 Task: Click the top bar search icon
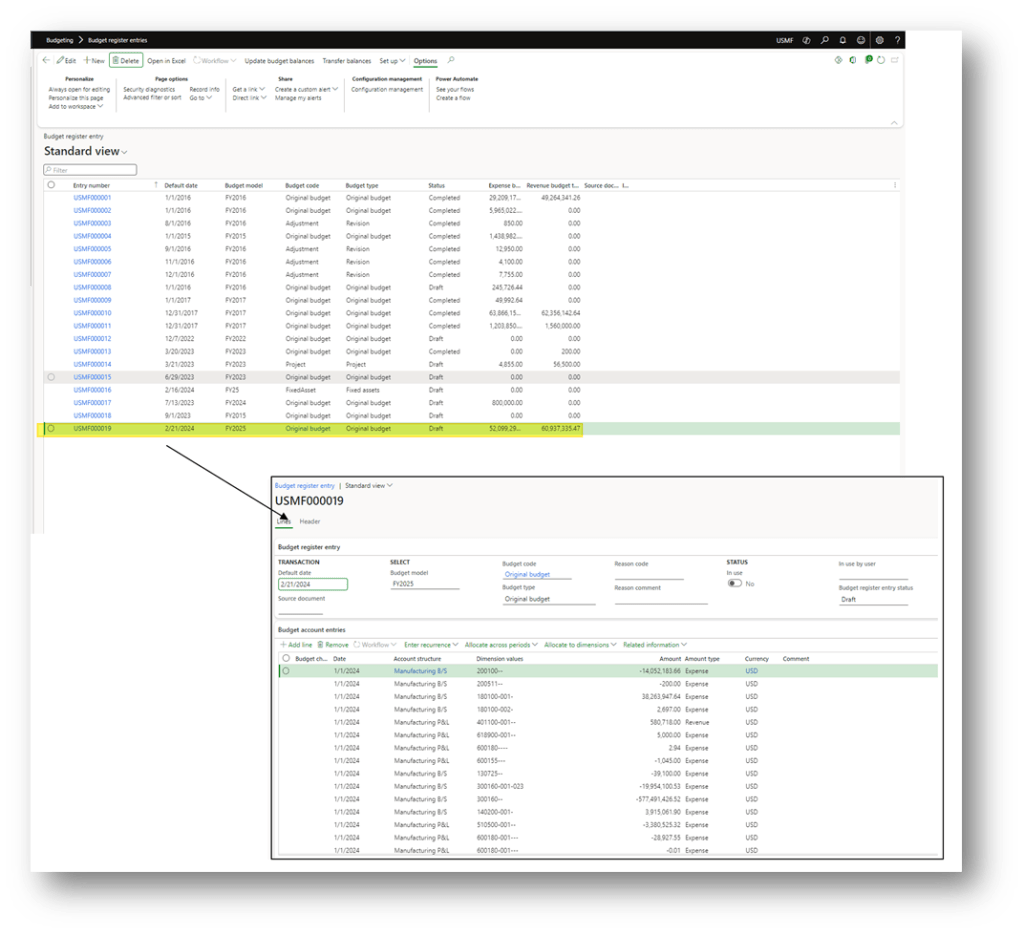[x=824, y=41]
